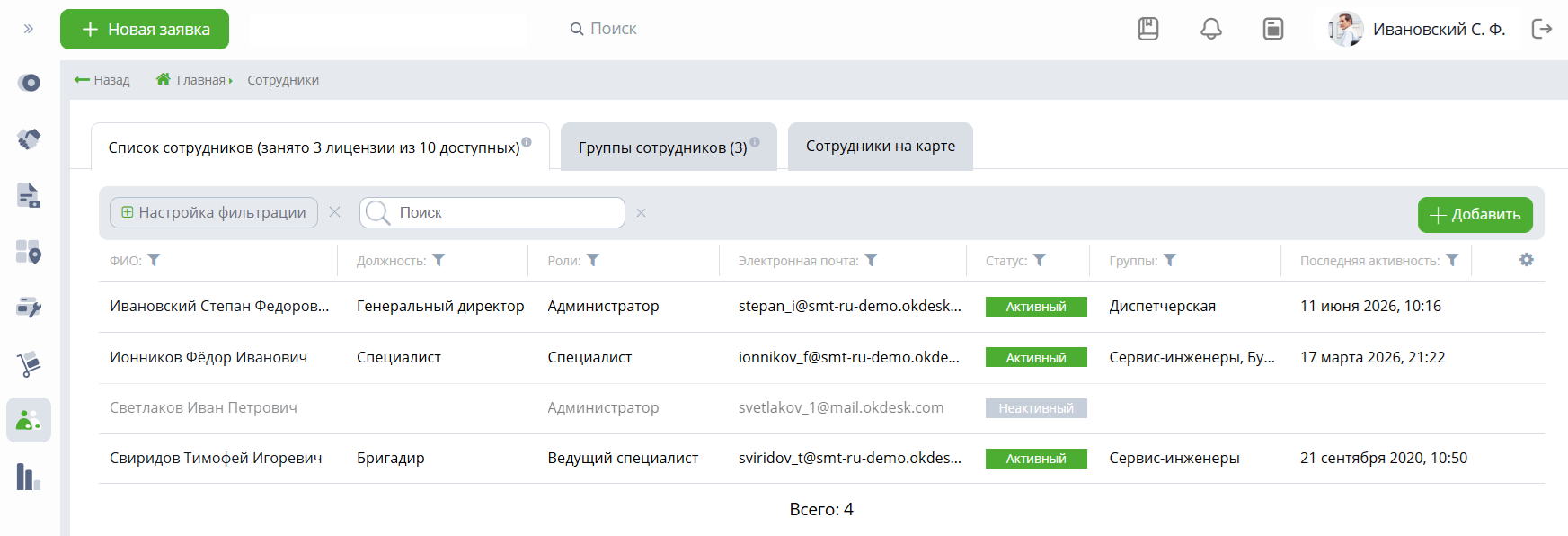Click the Всего: 4 total label
This screenshot has width=1568, height=536.
pyautogui.click(x=821, y=510)
